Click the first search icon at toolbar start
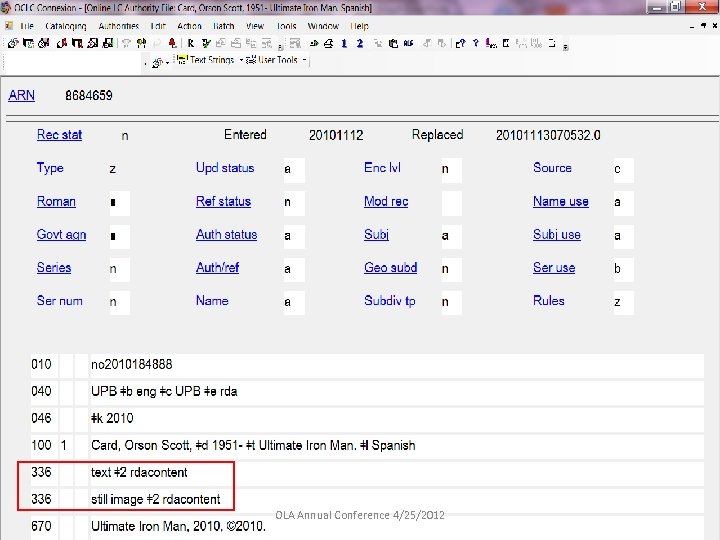 [x=13, y=43]
